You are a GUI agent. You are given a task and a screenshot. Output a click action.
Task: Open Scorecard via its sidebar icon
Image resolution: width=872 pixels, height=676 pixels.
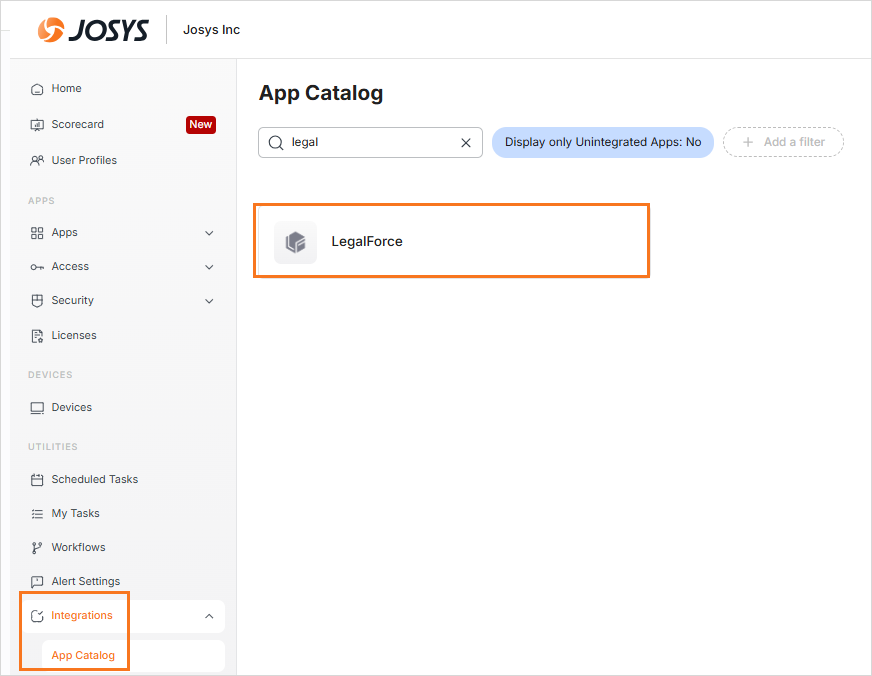click(37, 125)
